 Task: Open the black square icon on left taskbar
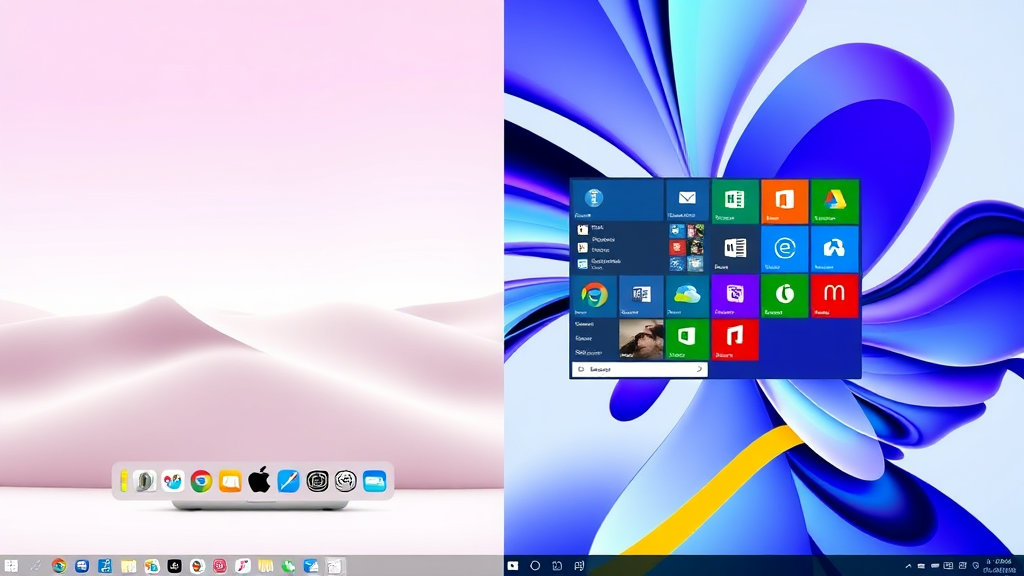(x=174, y=566)
